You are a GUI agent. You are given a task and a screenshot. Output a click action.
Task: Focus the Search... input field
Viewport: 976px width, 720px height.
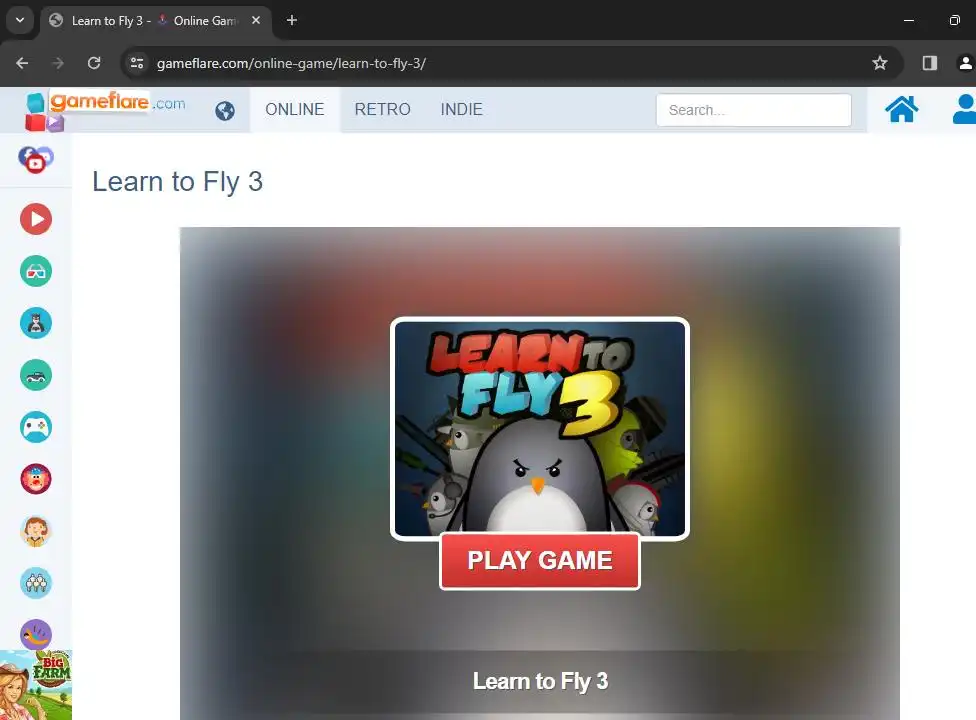tap(754, 110)
